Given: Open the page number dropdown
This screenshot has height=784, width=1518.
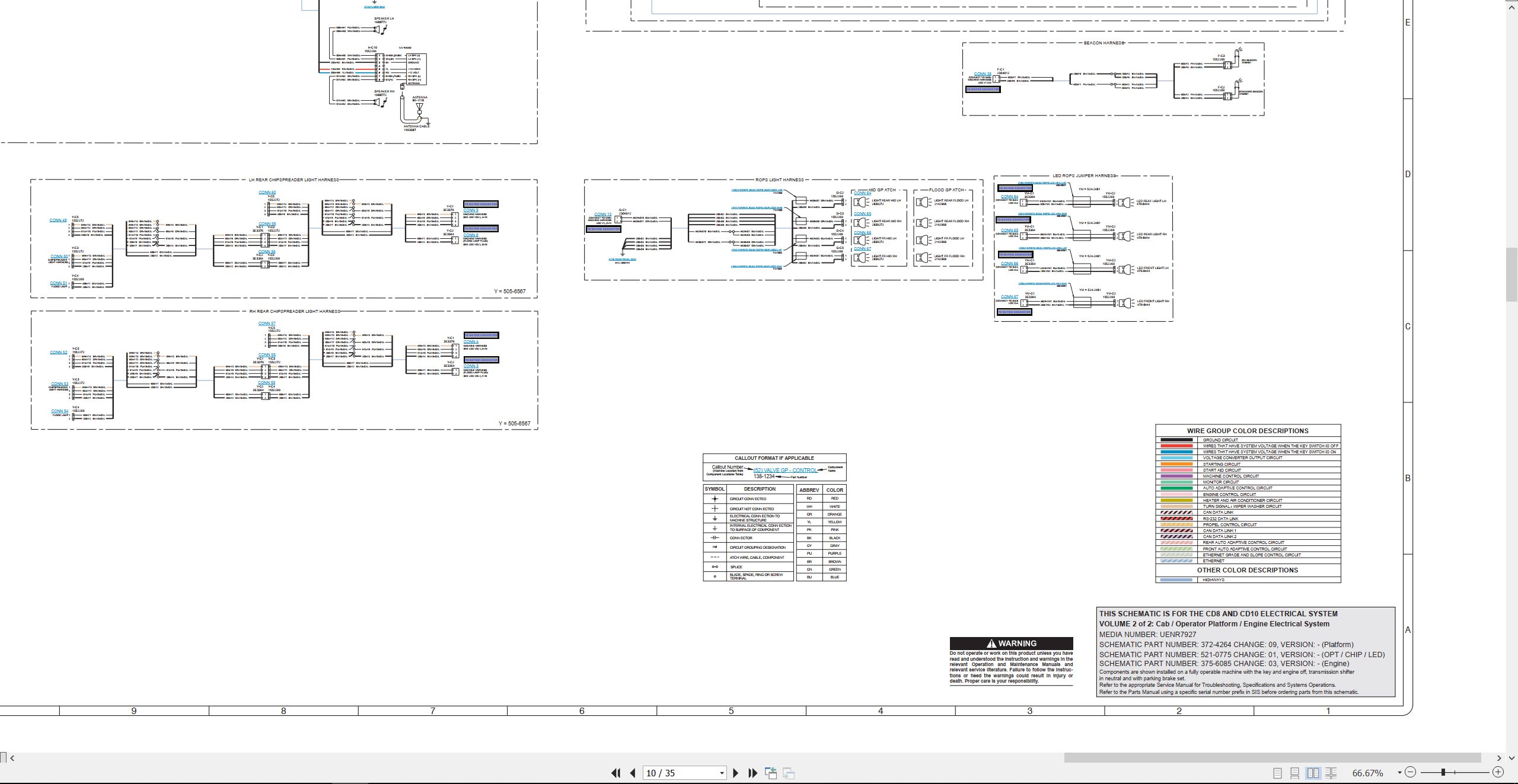Looking at the screenshot, I should (x=722, y=773).
